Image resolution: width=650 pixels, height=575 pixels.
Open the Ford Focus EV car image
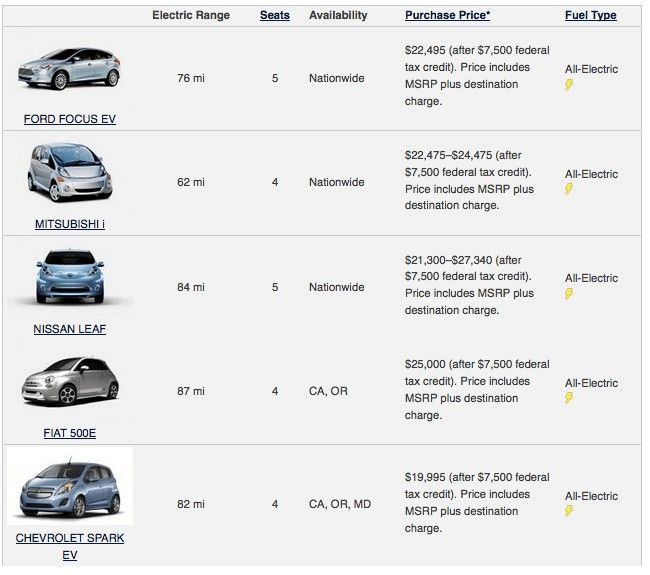click(69, 69)
